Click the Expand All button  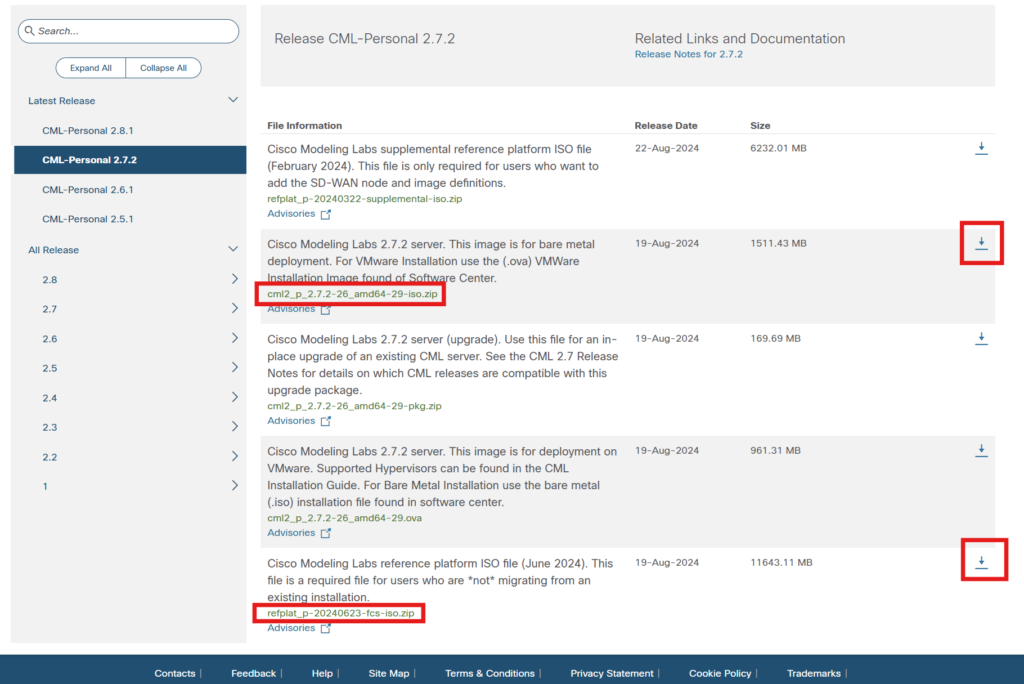click(x=91, y=68)
